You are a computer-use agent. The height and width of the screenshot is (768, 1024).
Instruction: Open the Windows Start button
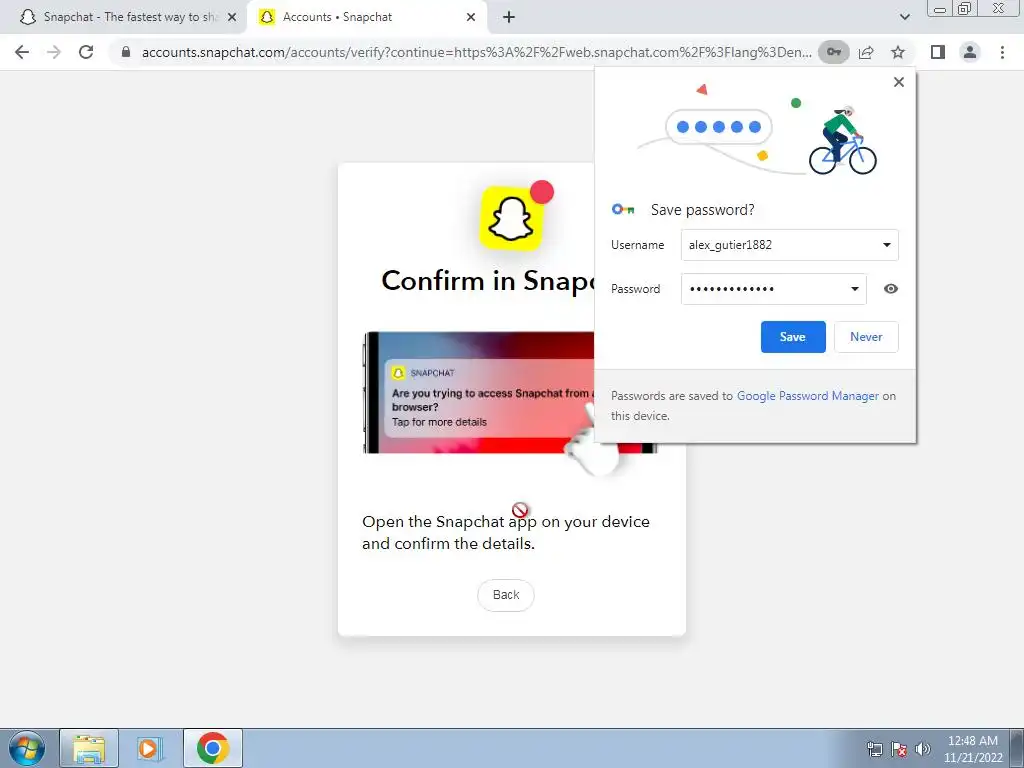[x=27, y=748]
